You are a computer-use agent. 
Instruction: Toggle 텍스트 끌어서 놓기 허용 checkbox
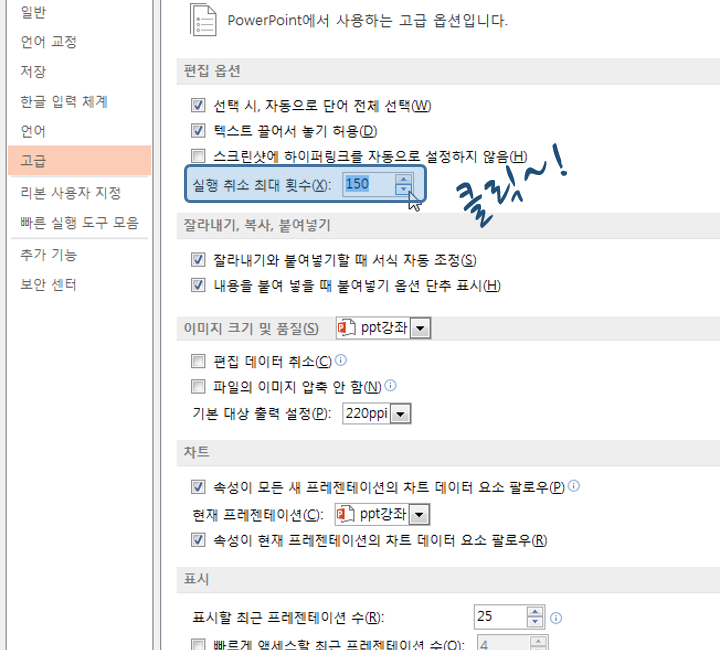(198, 130)
